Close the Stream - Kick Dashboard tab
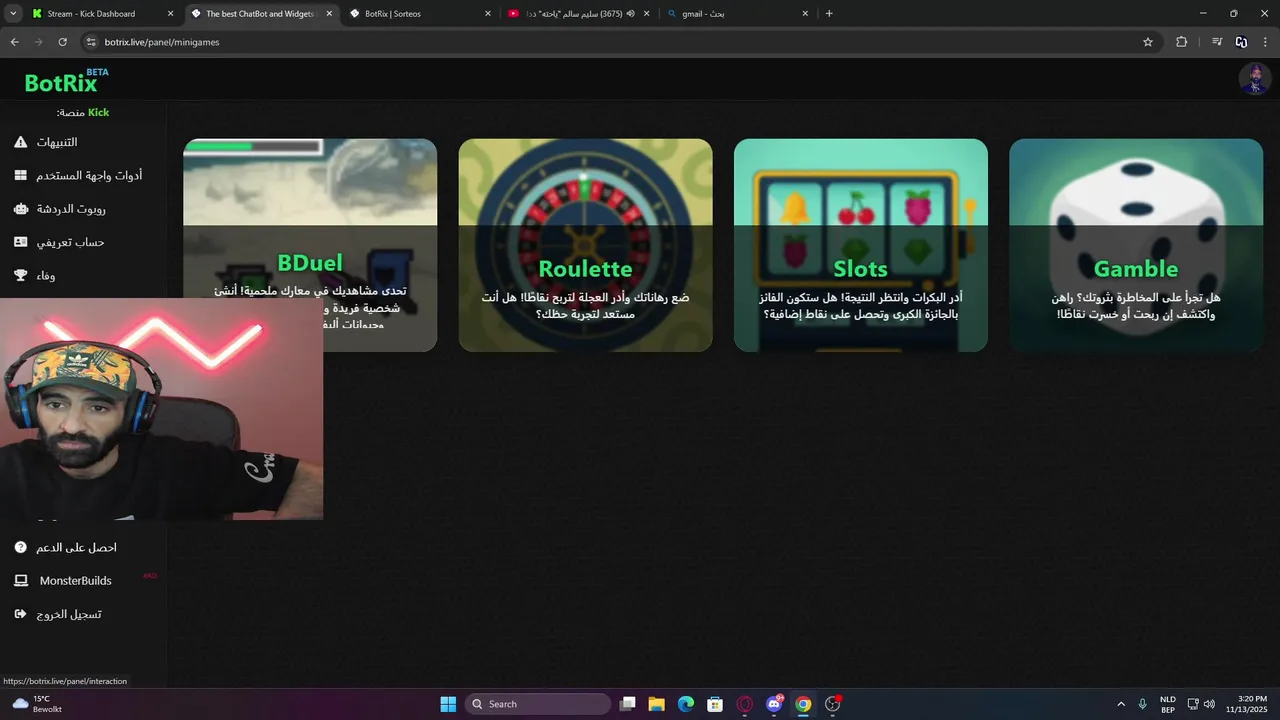The width and height of the screenshot is (1280, 720). 170,14
